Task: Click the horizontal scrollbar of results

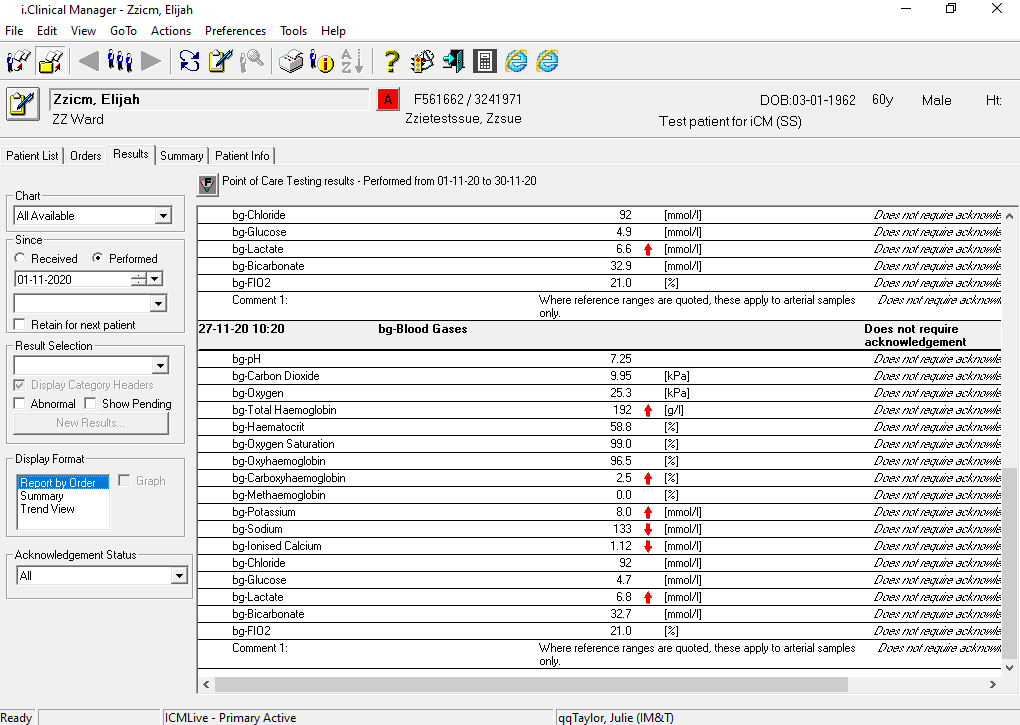Action: coord(531,684)
